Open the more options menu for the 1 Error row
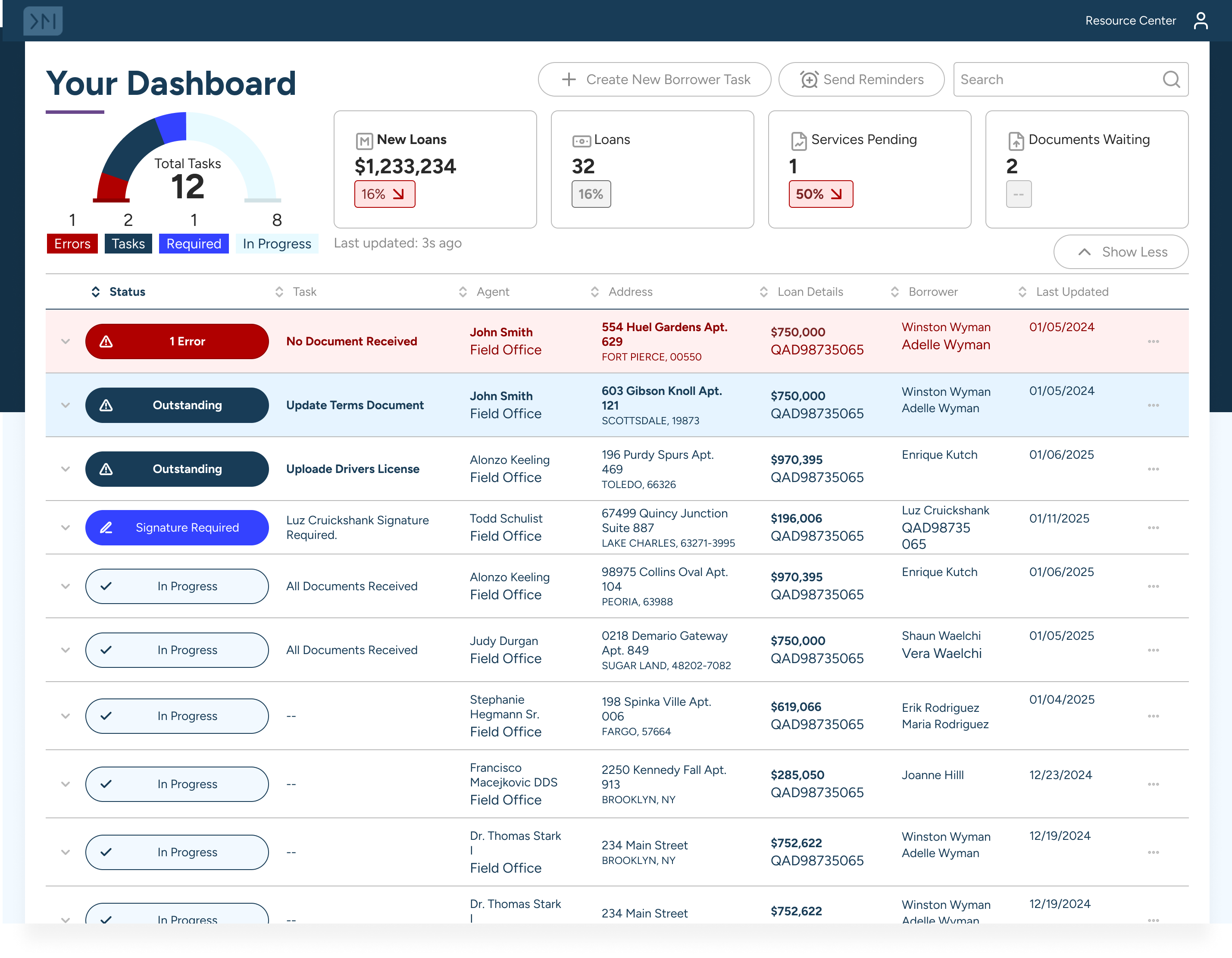Screen dimensions: 1232x958 tap(1153, 341)
